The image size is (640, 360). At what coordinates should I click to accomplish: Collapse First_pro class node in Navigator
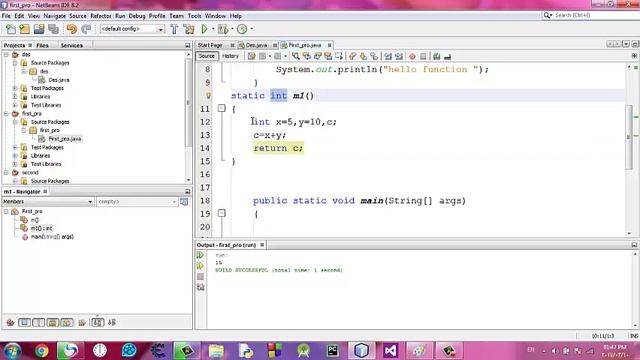[6, 211]
